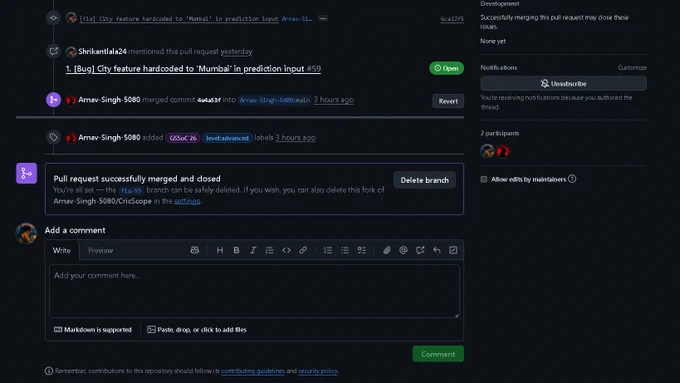Click 'Paste, drop, or click to add files'
This screenshot has height=383, width=680.
[x=197, y=330]
